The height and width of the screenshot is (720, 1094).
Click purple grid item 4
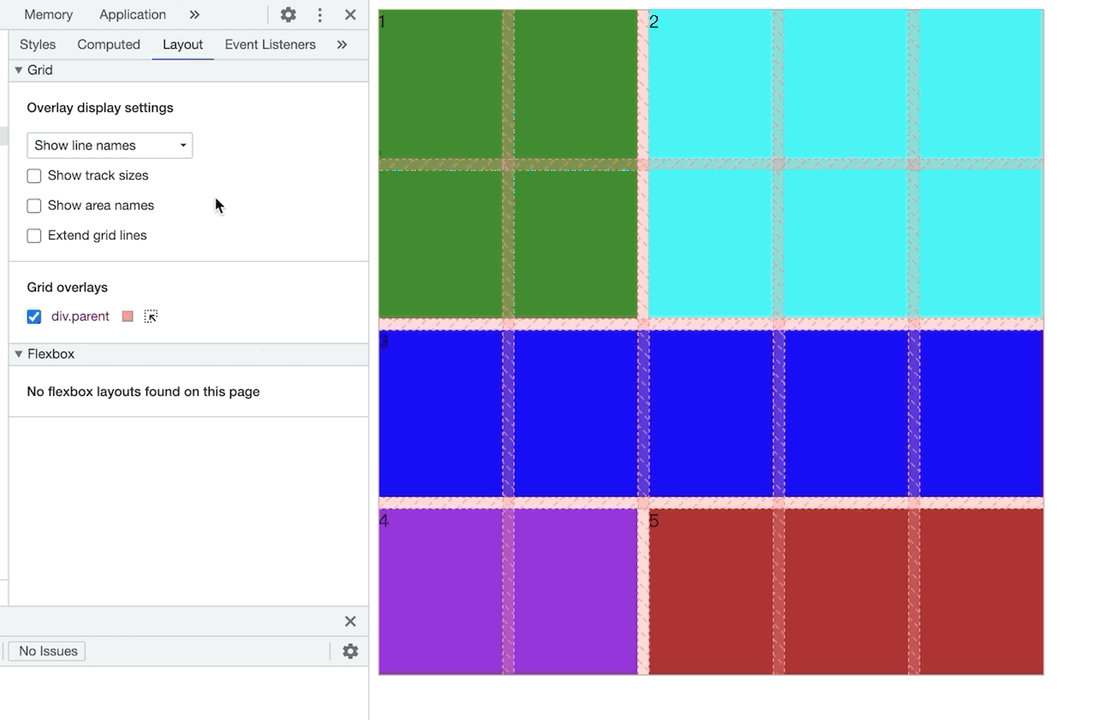[x=508, y=591]
